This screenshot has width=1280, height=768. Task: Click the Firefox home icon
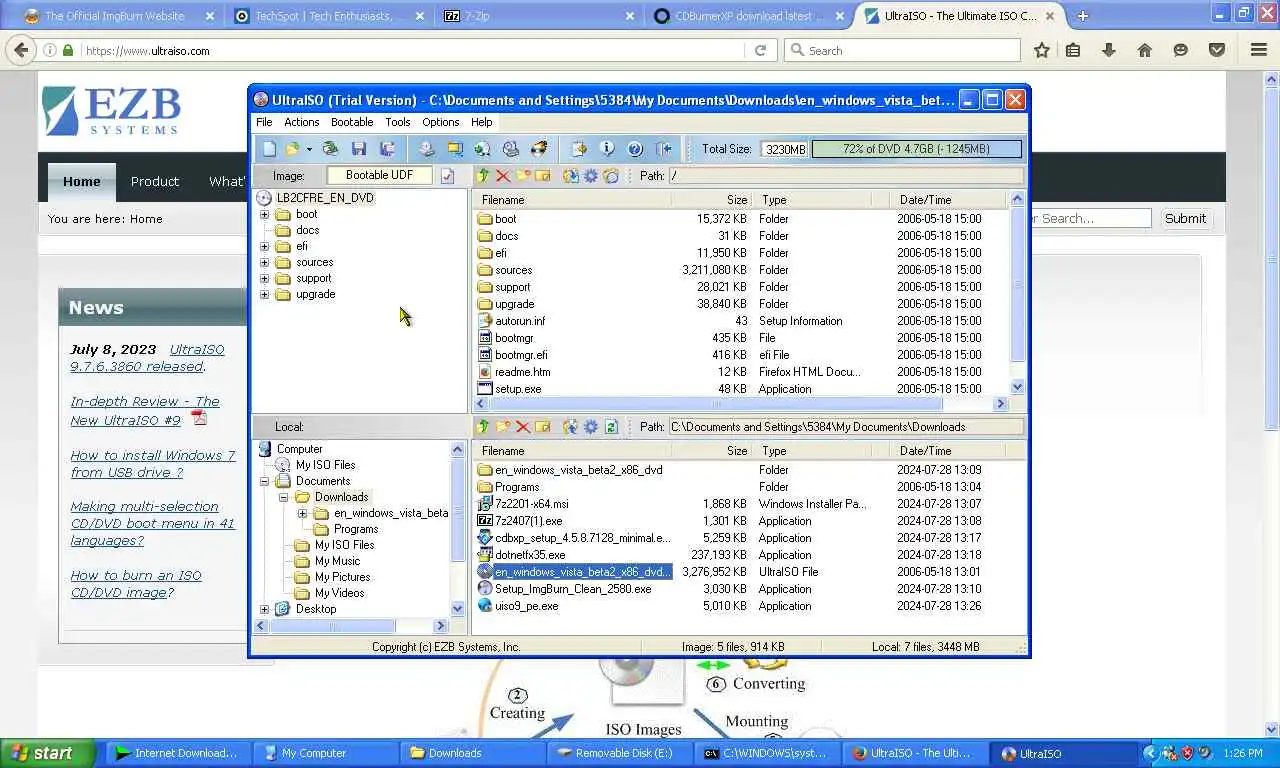pyautogui.click(x=1145, y=50)
